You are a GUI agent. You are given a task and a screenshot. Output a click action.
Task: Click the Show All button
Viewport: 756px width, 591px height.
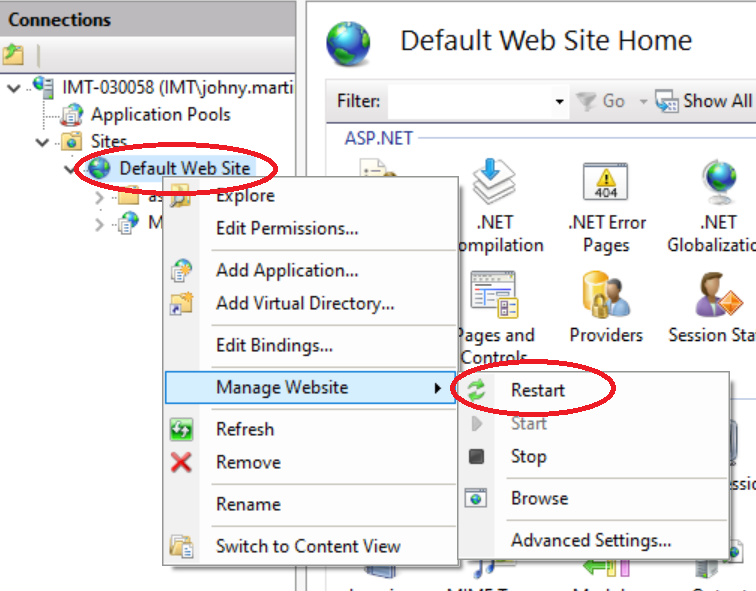click(x=704, y=101)
